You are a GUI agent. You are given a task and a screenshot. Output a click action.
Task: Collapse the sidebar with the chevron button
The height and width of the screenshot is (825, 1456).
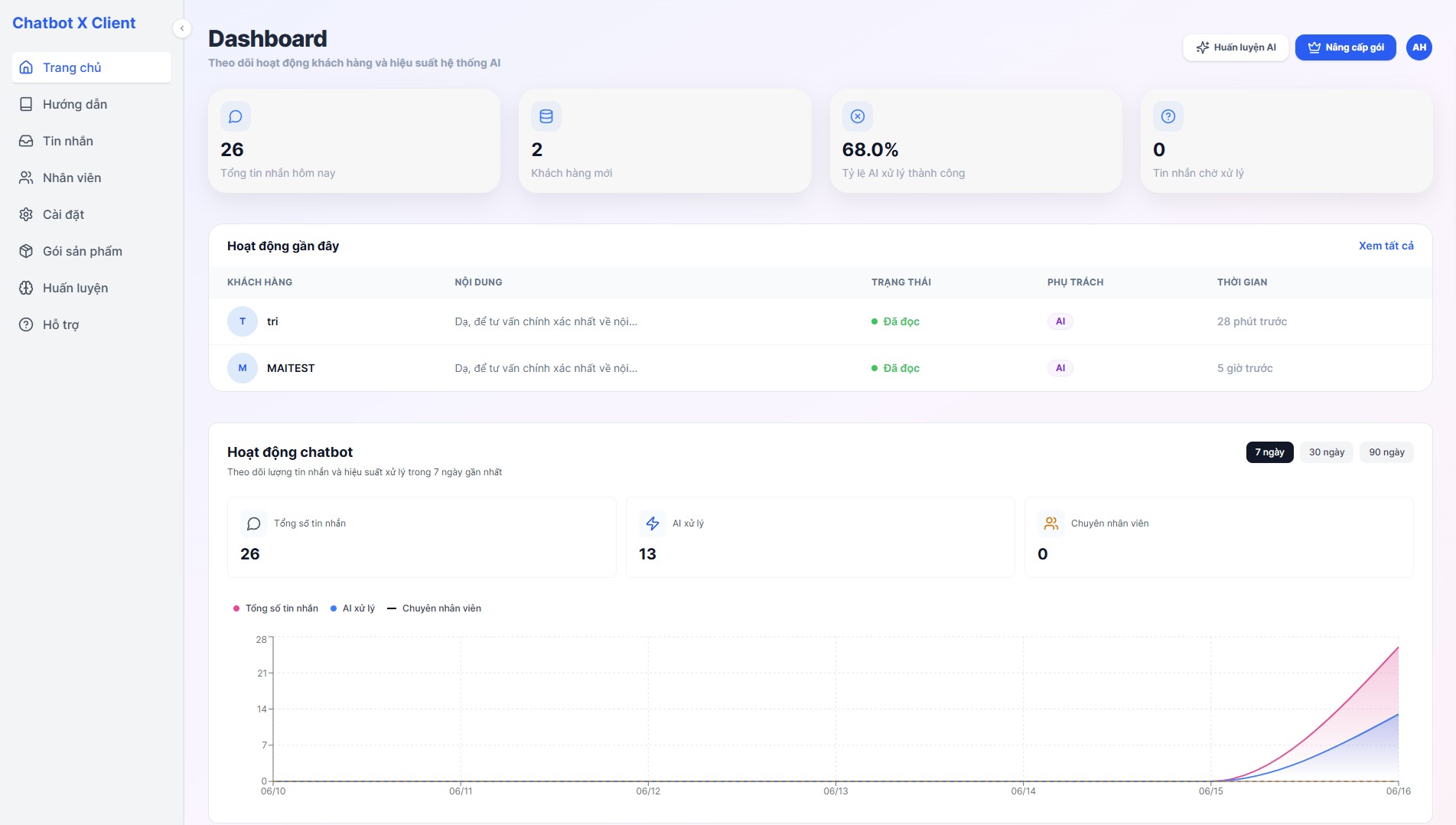(182, 28)
